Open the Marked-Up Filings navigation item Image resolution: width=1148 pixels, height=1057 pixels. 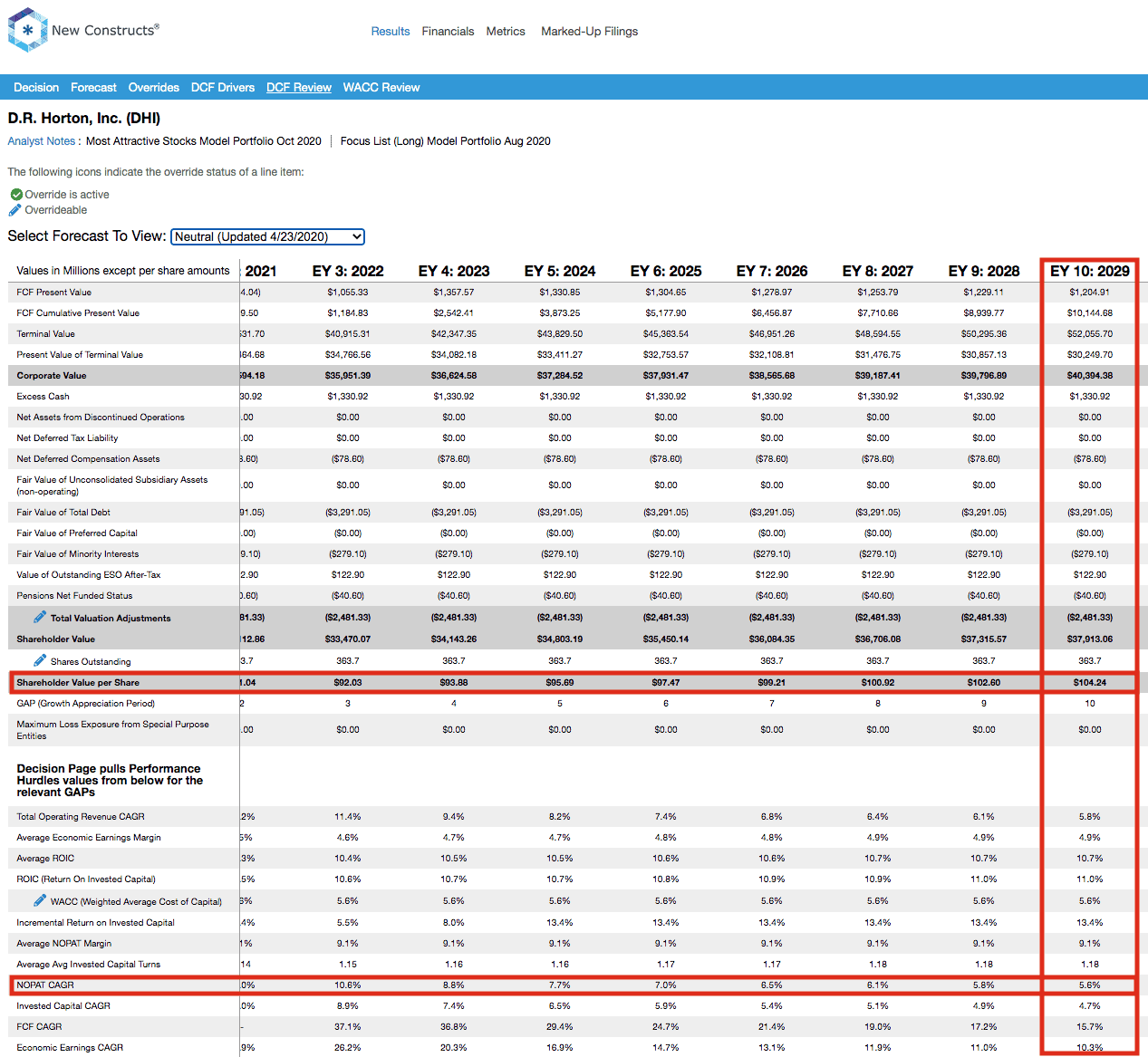tap(590, 32)
